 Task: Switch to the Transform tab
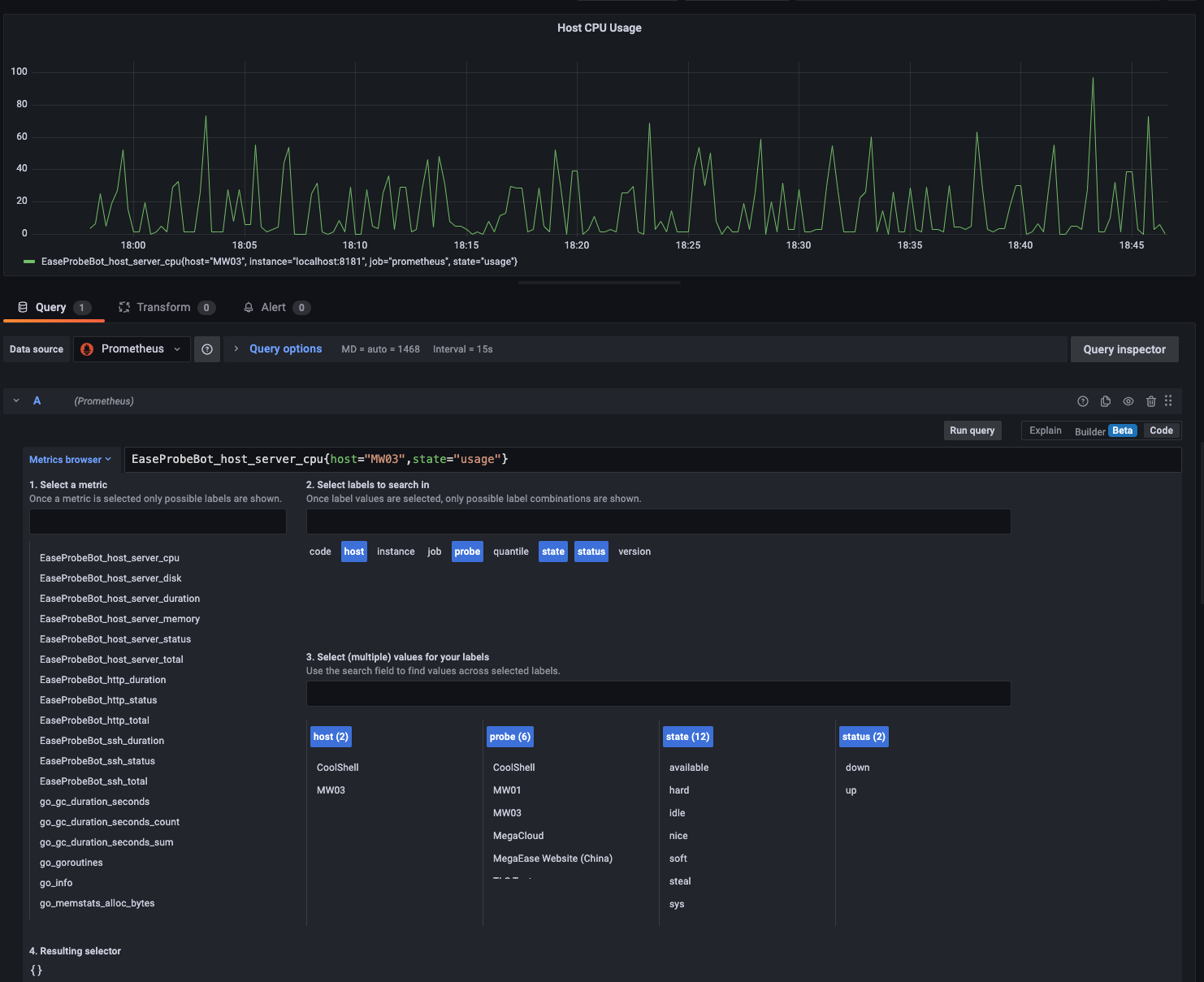point(167,307)
